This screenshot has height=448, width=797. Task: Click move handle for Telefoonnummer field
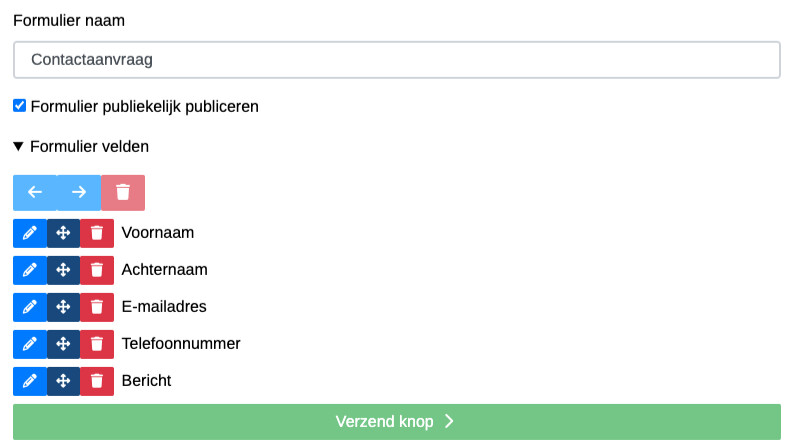tap(63, 344)
